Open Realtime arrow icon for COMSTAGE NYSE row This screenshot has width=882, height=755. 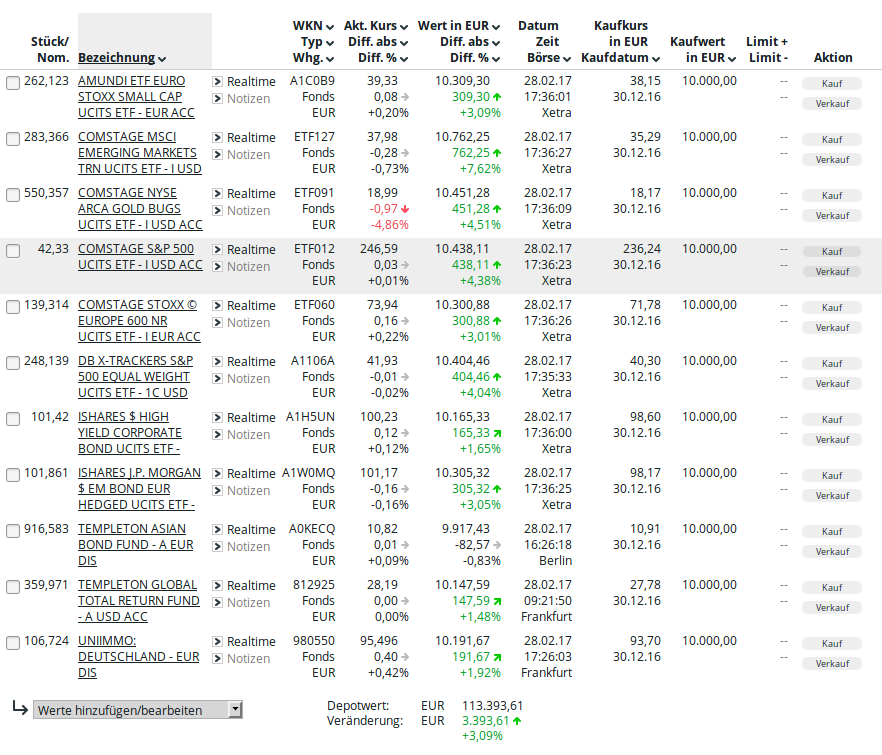coord(217,194)
